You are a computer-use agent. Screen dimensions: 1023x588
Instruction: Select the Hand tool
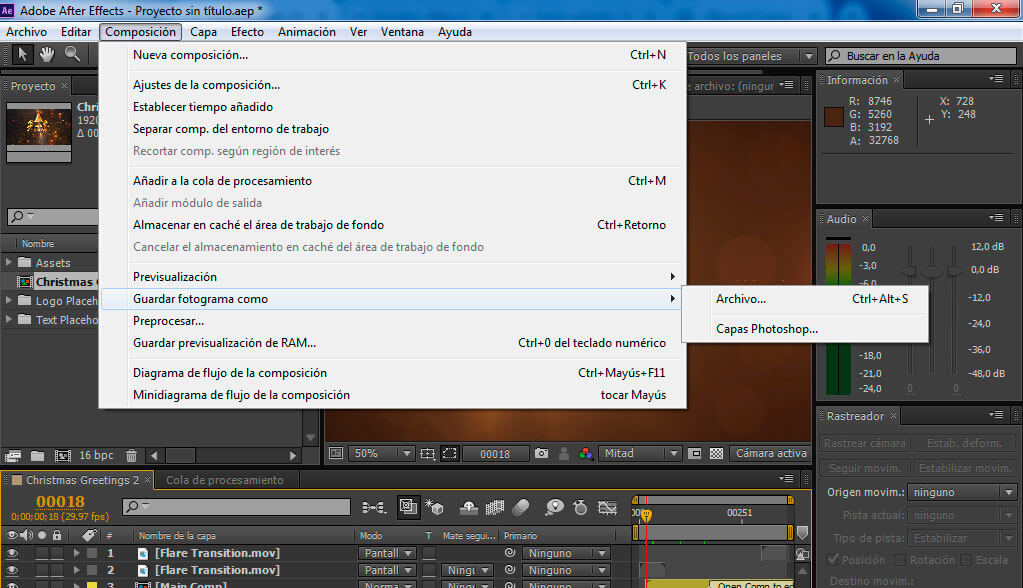[47, 54]
